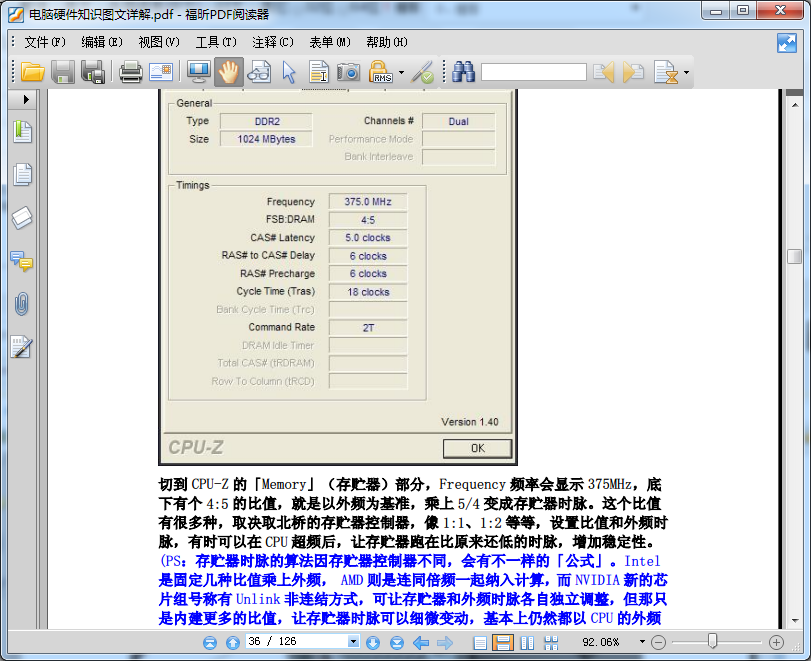The height and width of the screenshot is (661, 811).
Task: Zoom in with the plus button
Action: (x=776, y=642)
